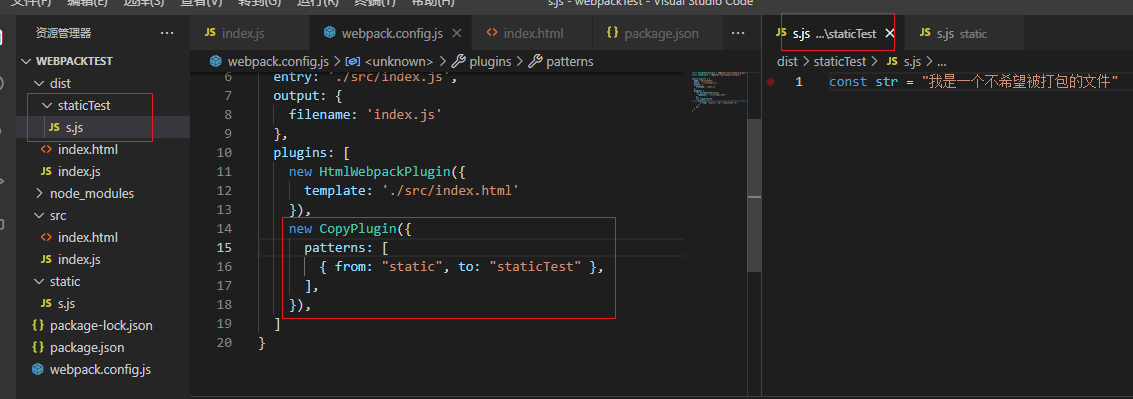Toggle the red breakpoint on line 1
This screenshot has height=399, width=1133.
click(771, 82)
